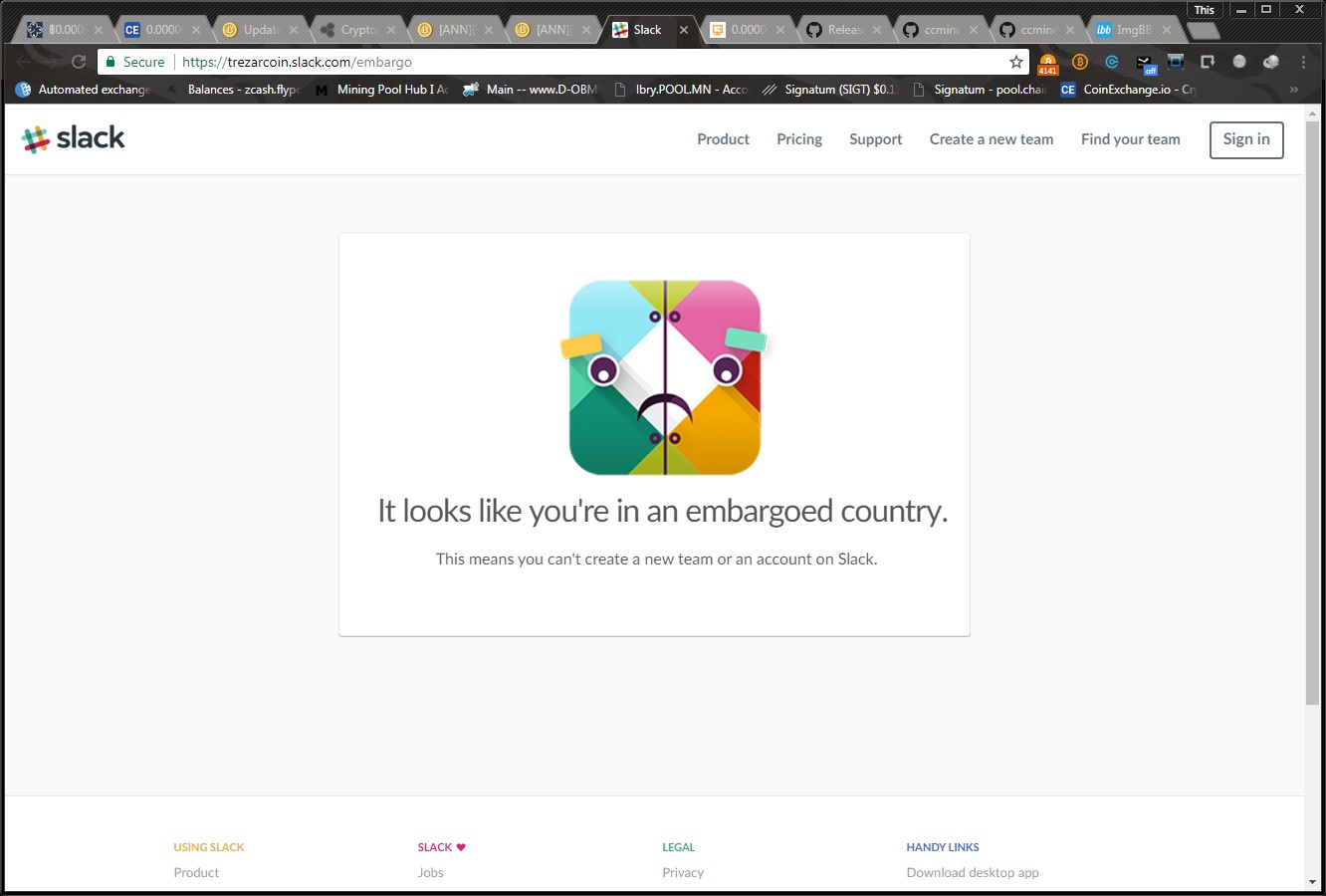Click the Sign in button
This screenshot has height=896, width=1326.
click(1246, 139)
